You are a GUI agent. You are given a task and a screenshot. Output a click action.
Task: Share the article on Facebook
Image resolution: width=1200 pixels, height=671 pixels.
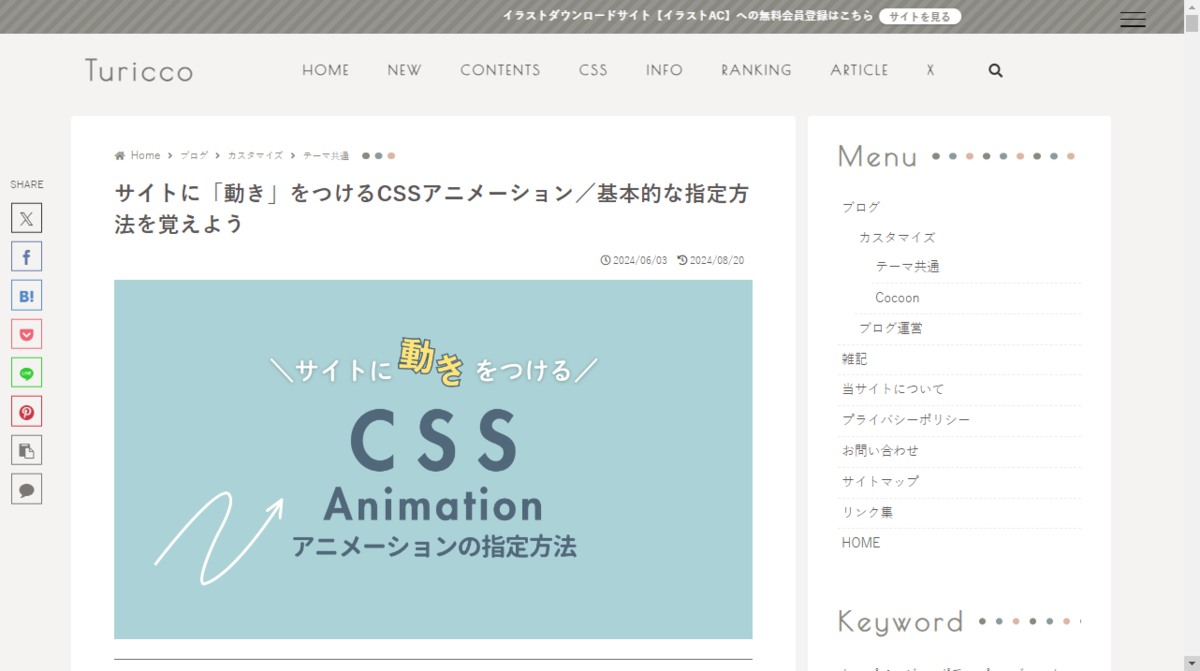(26, 257)
